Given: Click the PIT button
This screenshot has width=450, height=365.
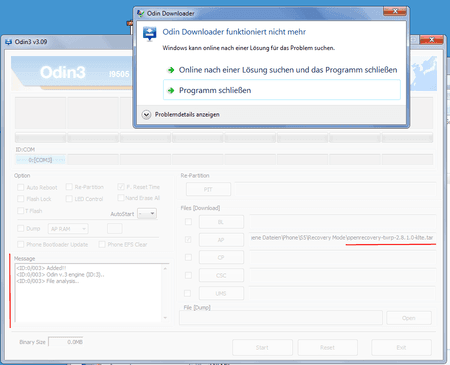Looking at the screenshot, I should 208,189.
